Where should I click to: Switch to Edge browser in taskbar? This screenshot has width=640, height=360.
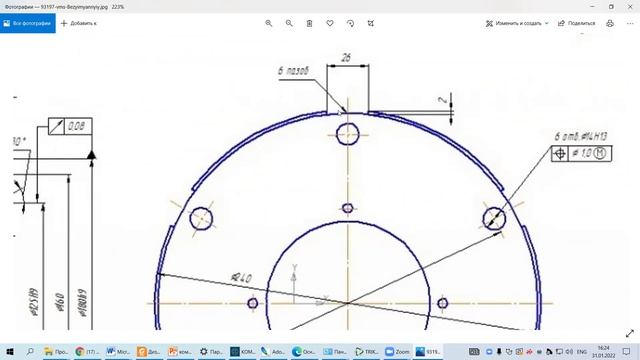[x=304, y=351]
